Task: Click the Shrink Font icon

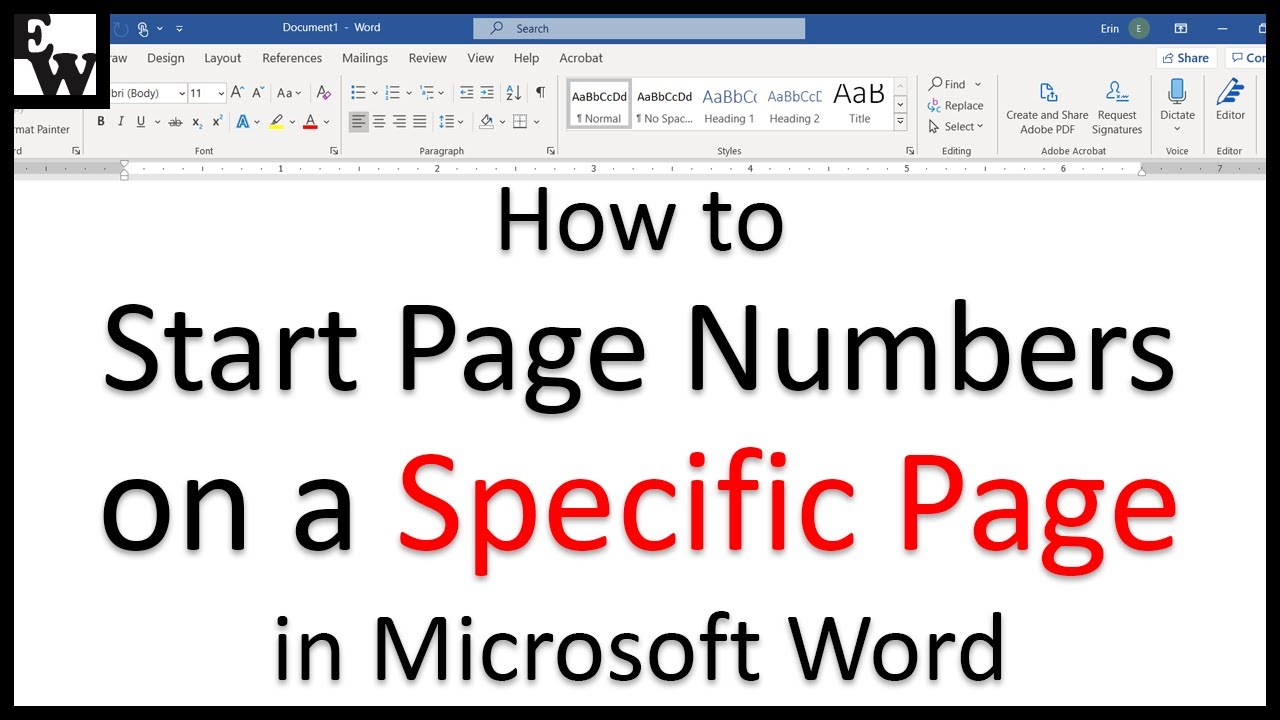Action: pyautogui.click(x=256, y=93)
